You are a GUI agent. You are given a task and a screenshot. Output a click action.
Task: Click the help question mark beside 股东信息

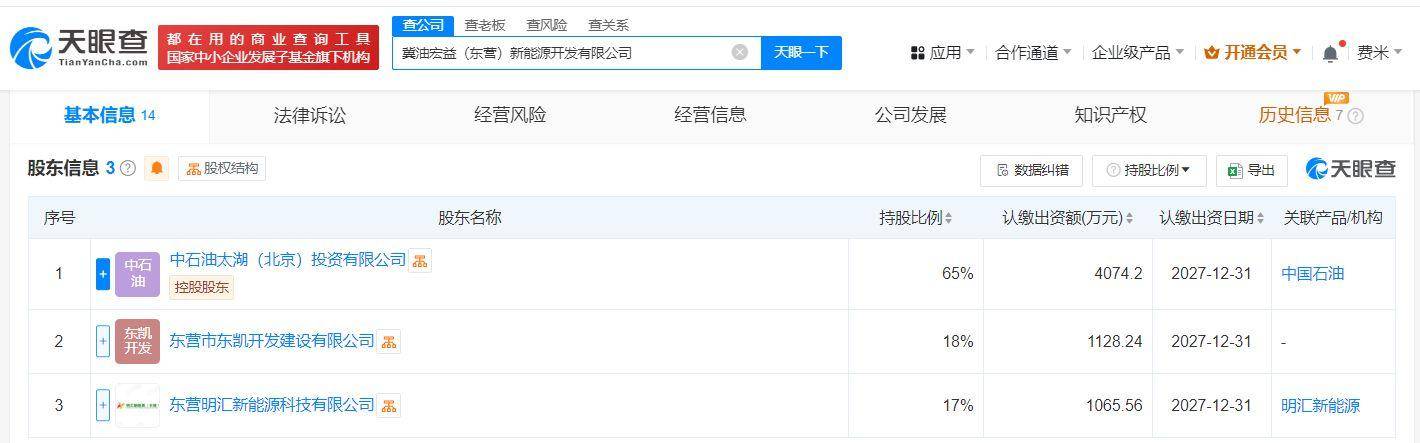coord(128,169)
